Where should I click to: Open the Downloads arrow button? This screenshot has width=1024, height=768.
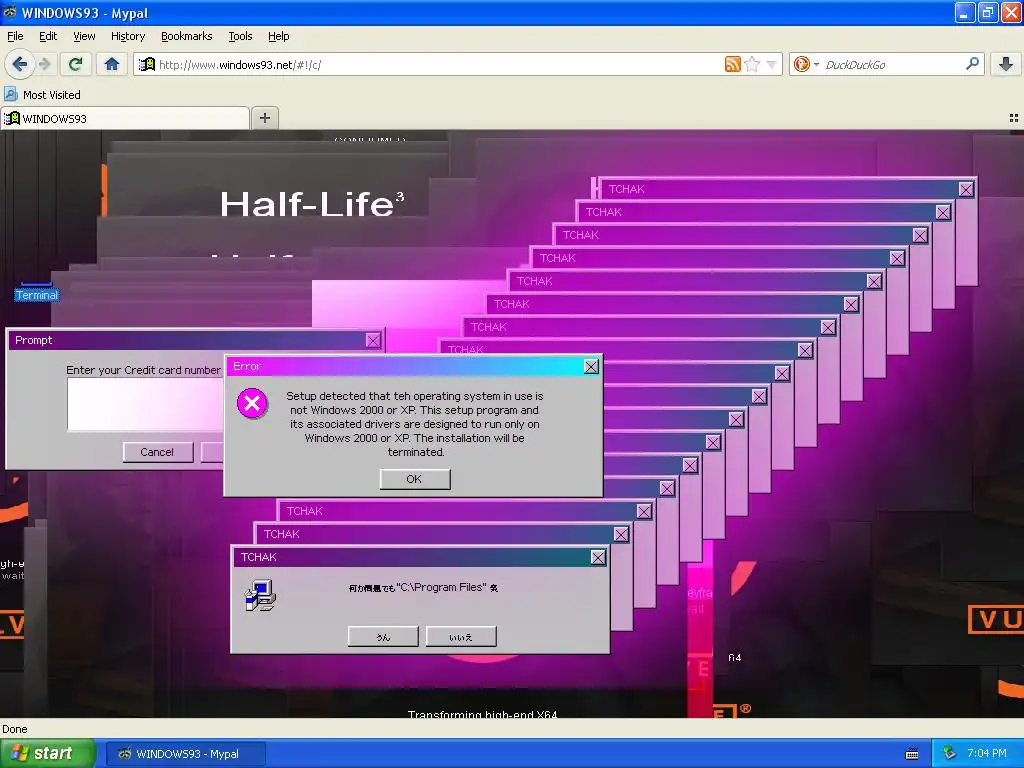tap(1006, 64)
